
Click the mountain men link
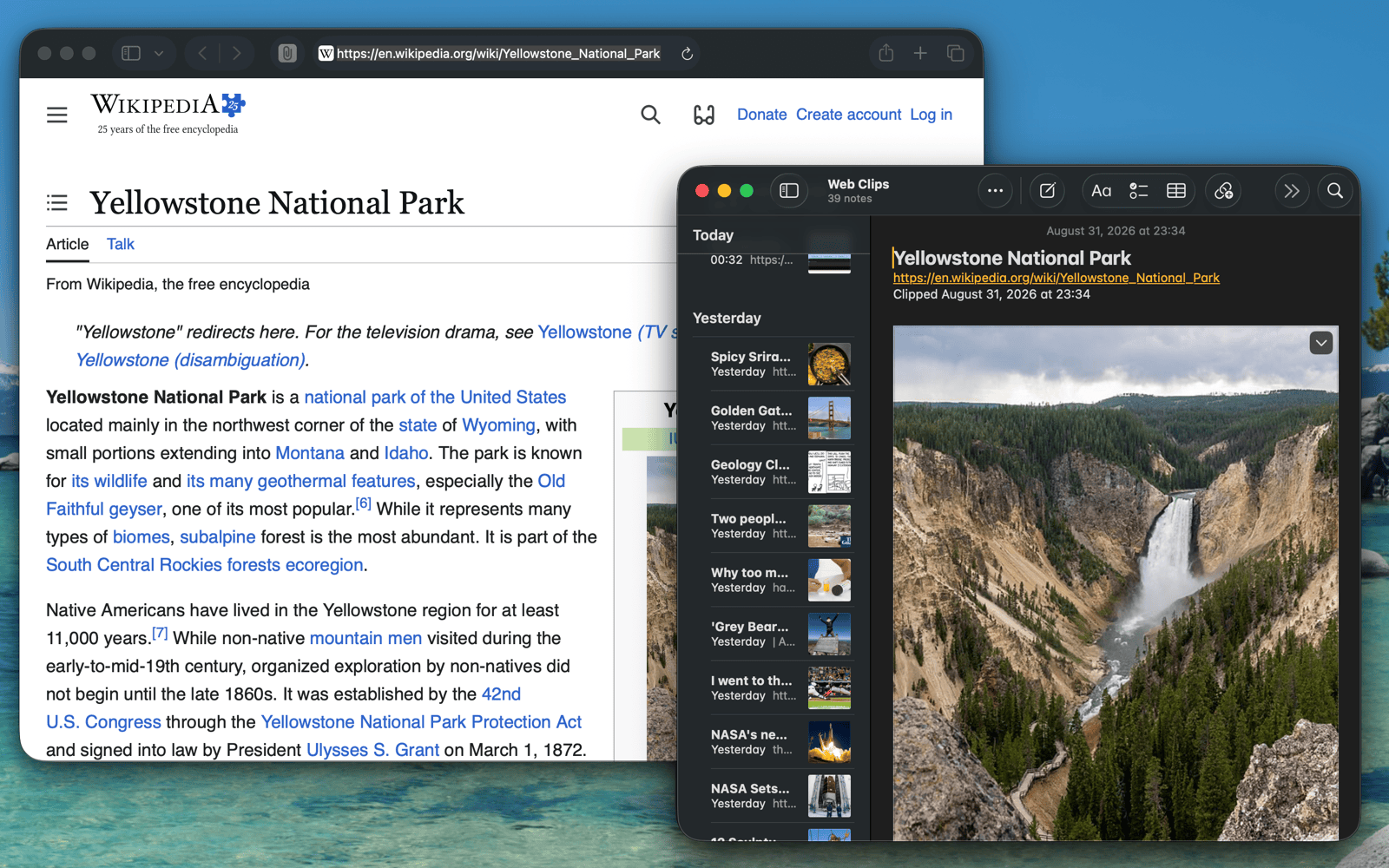pos(365,638)
